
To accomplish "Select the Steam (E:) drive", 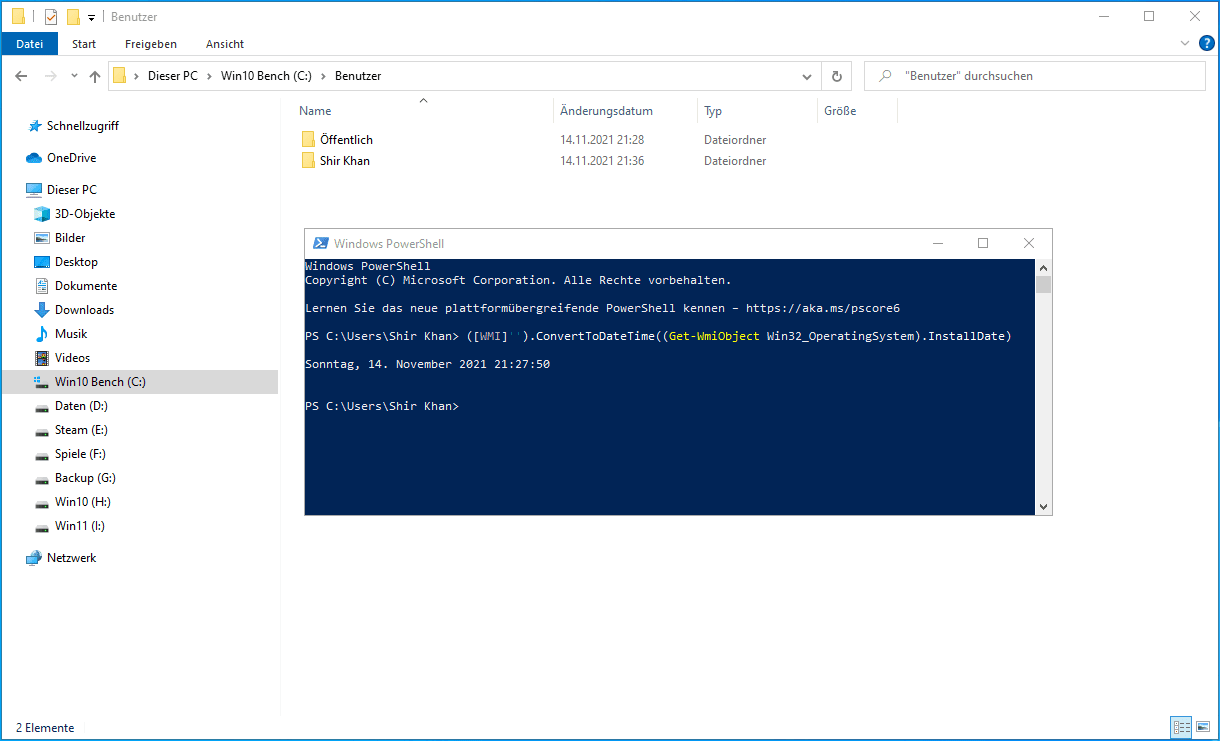I will click(x=81, y=430).
